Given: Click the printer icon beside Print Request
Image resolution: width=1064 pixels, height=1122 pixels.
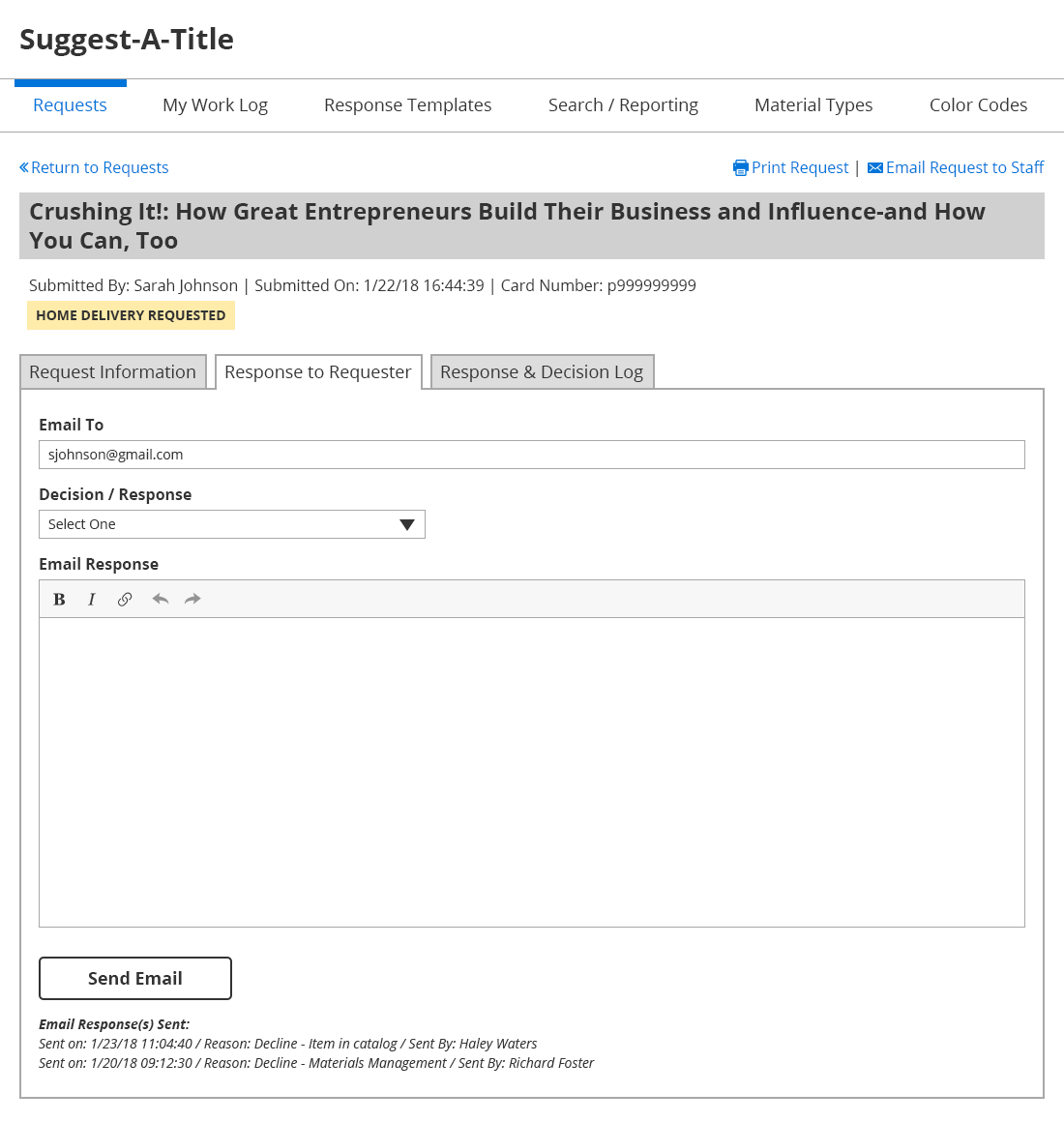Looking at the screenshot, I should [741, 168].
